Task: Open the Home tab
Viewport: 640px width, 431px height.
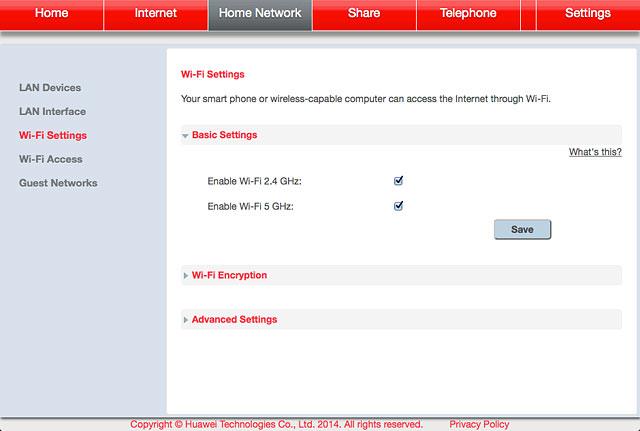Action: (51, 14)
